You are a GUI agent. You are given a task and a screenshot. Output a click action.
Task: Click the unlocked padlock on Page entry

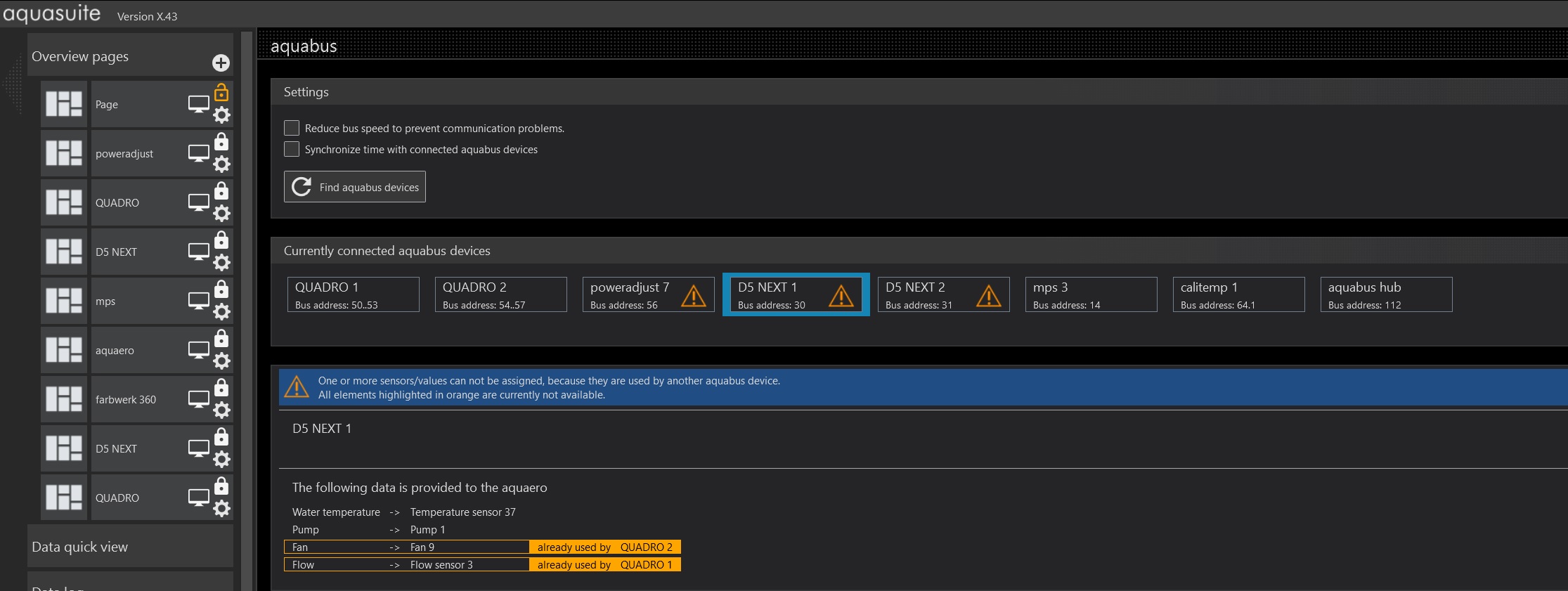221,93
